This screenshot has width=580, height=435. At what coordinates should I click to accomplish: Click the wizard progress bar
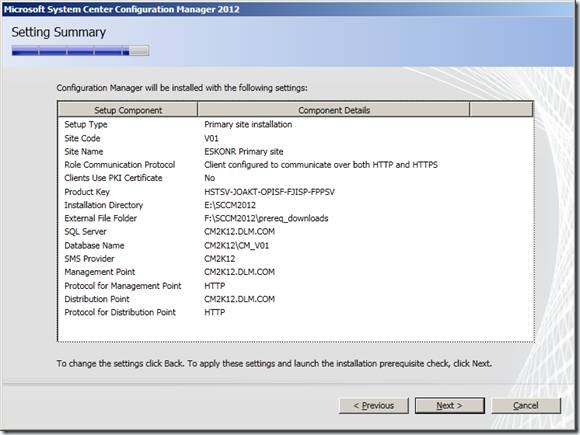pos(80,51)
